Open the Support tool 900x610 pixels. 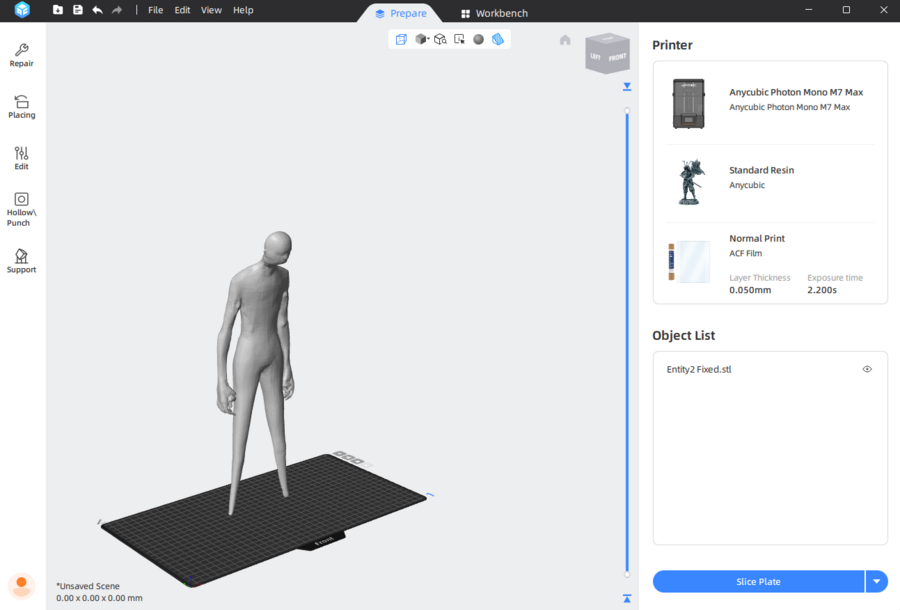coord(22,261)
